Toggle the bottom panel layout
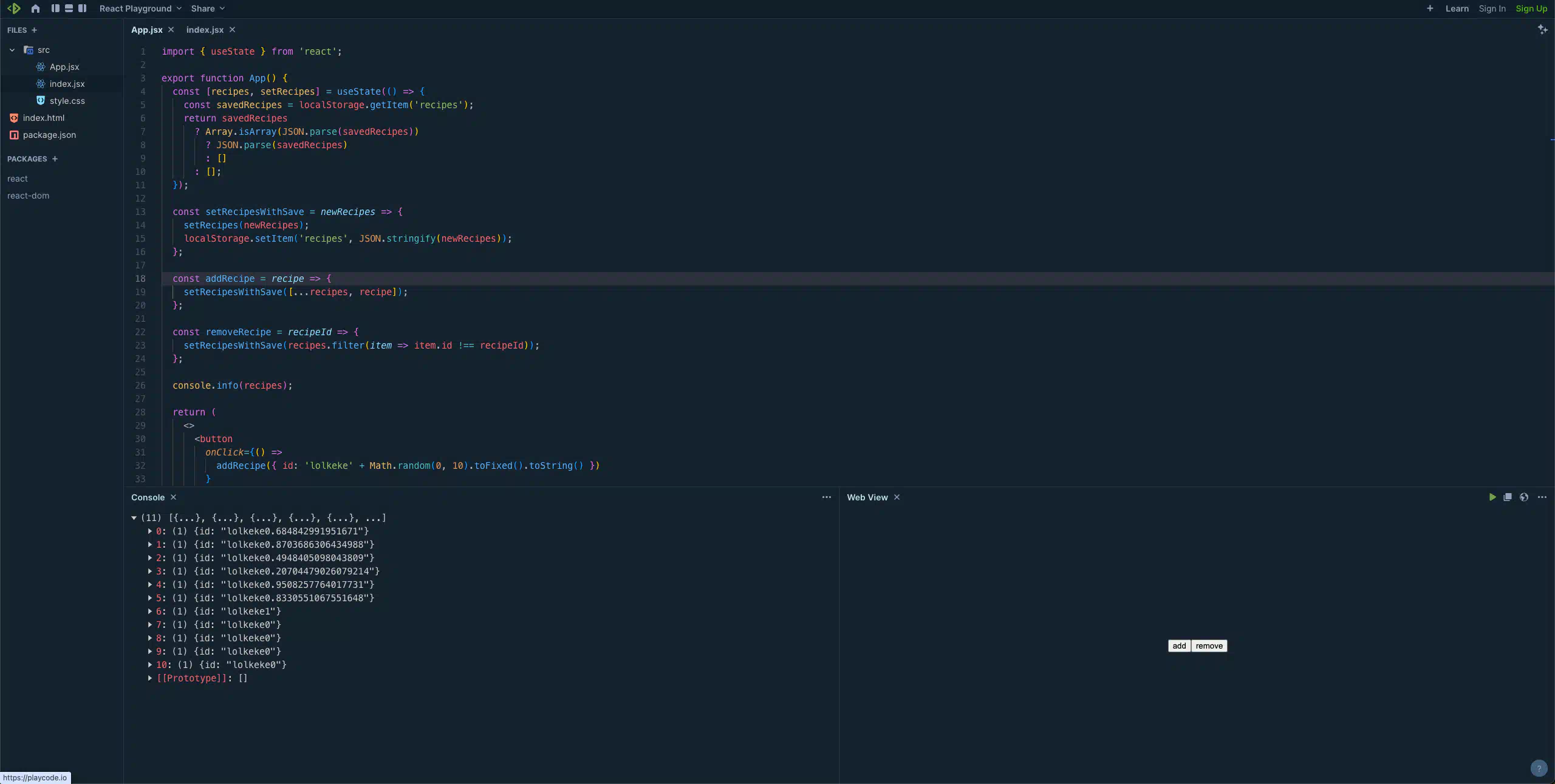The image size is (1555, 784). click(69, 9)
